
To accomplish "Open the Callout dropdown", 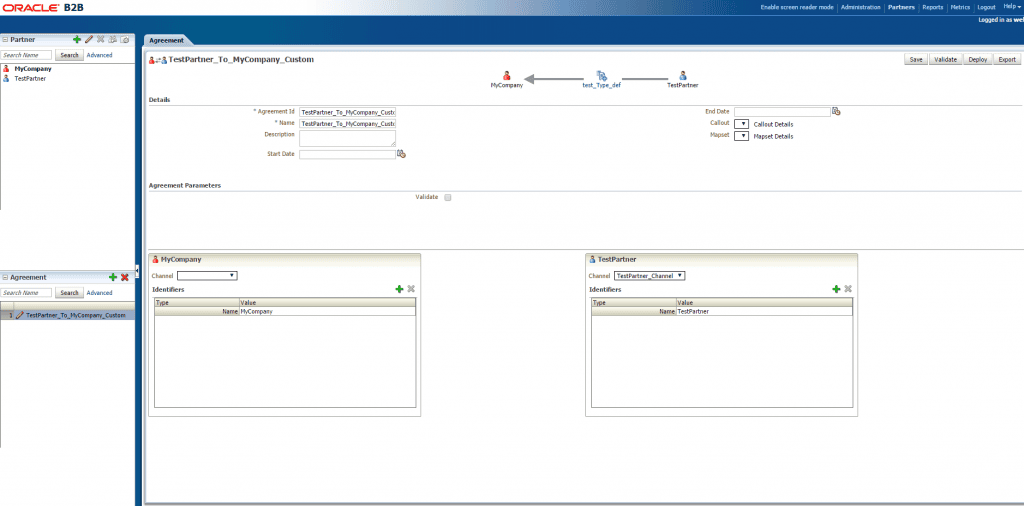I will (x=741, y=123).
